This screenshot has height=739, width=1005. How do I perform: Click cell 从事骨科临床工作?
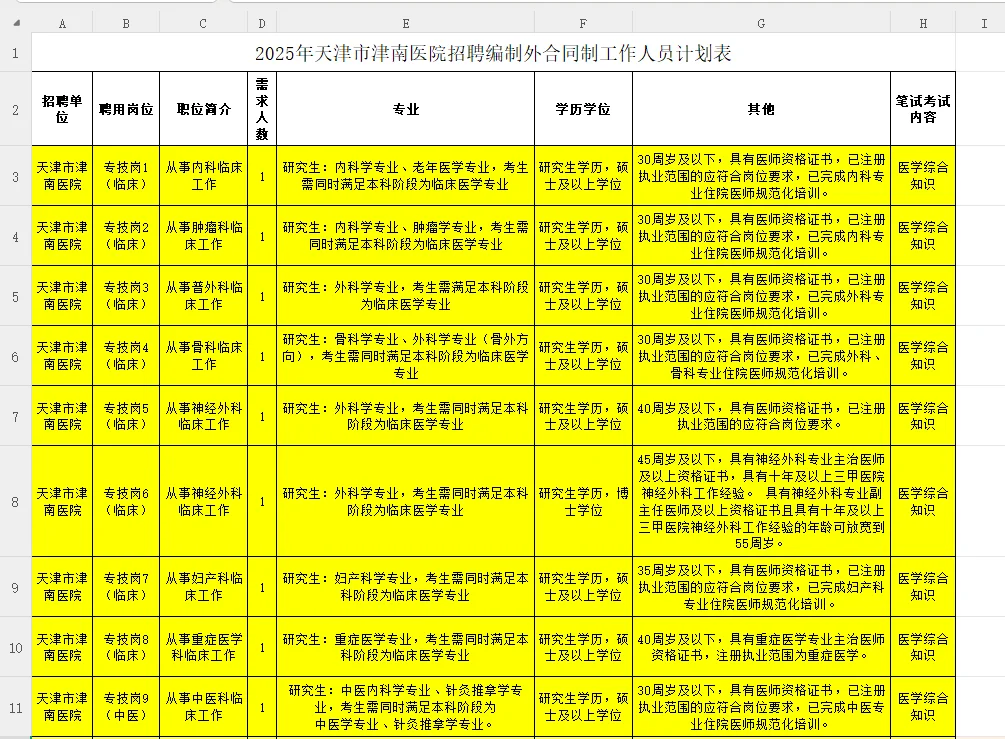tap(203, 356)
